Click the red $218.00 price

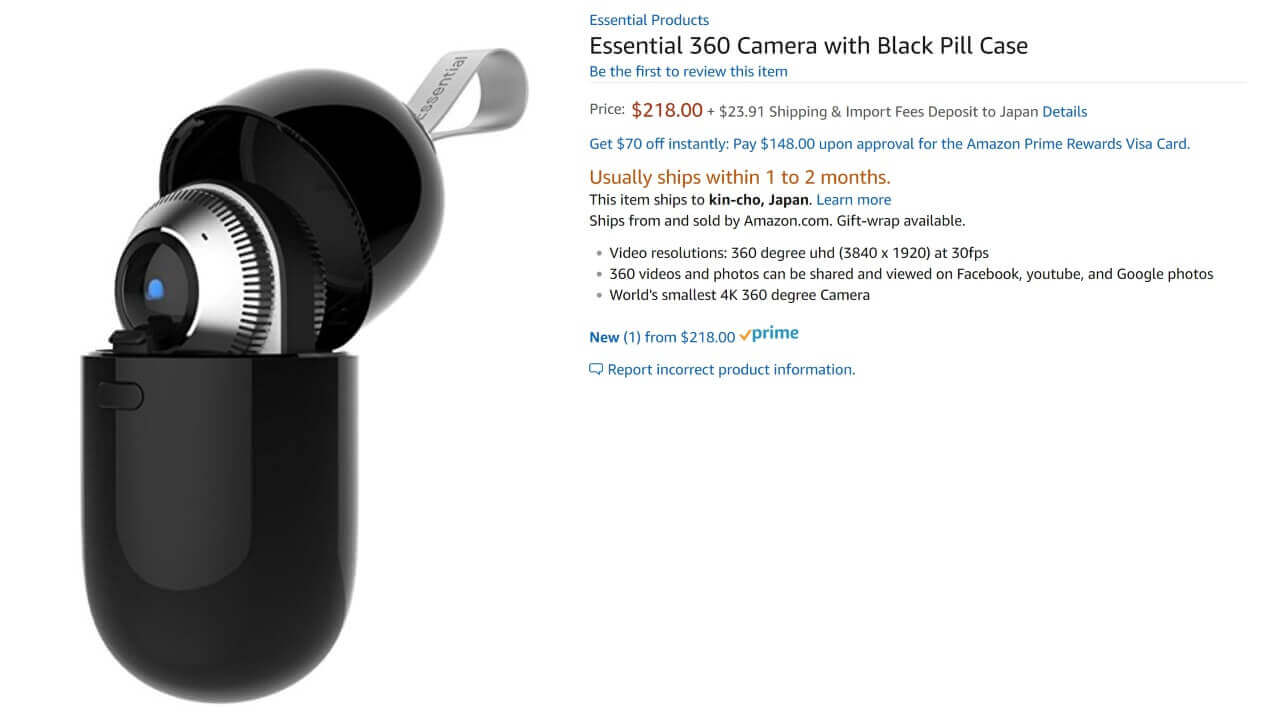pyautogui.click(x=667, y=110)
